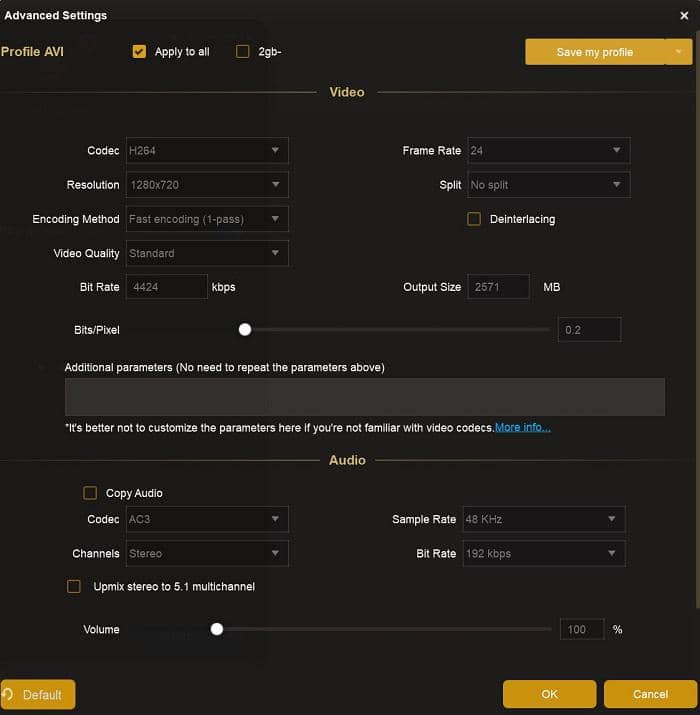Click the Encoding Method label
This screenshot has height=715, width=700.
click(76, 219)
